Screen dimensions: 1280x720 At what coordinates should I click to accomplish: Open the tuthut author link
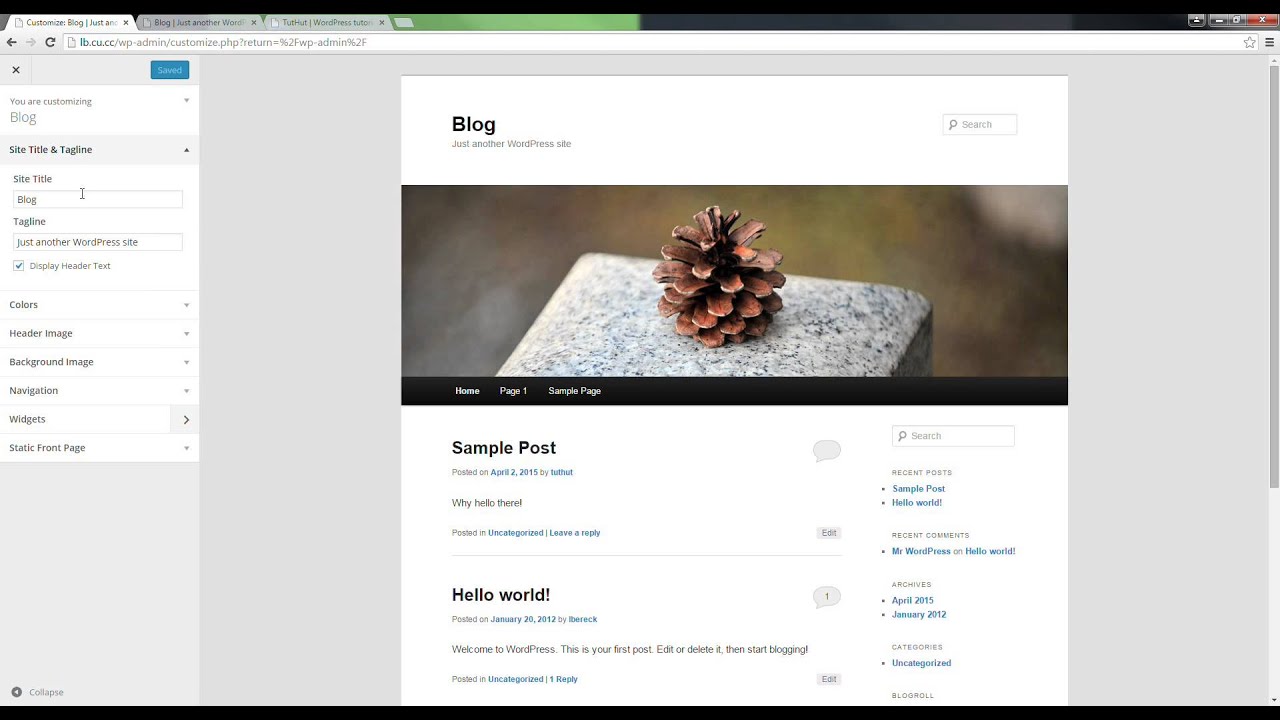click(x=562, y=472)
